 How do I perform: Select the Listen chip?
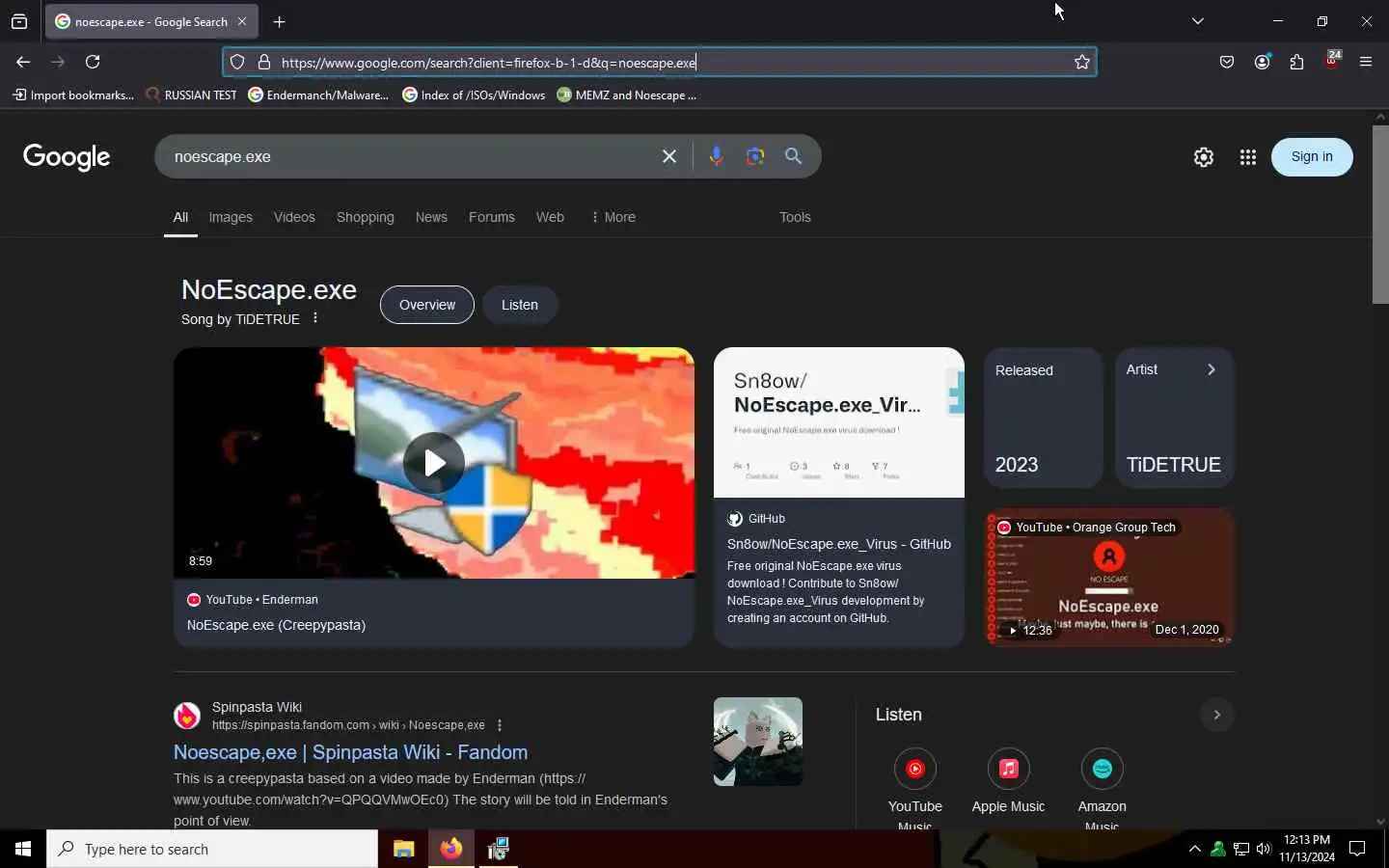tap(520, 305)
